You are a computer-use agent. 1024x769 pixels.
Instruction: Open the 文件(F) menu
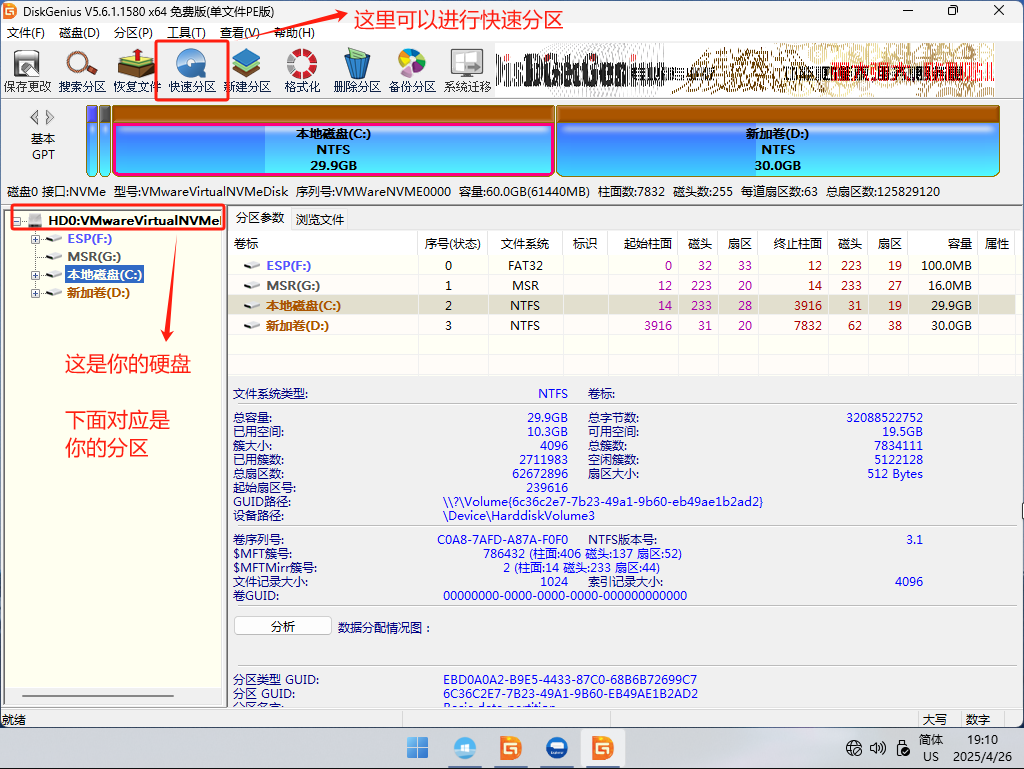(x=25, y=33)
